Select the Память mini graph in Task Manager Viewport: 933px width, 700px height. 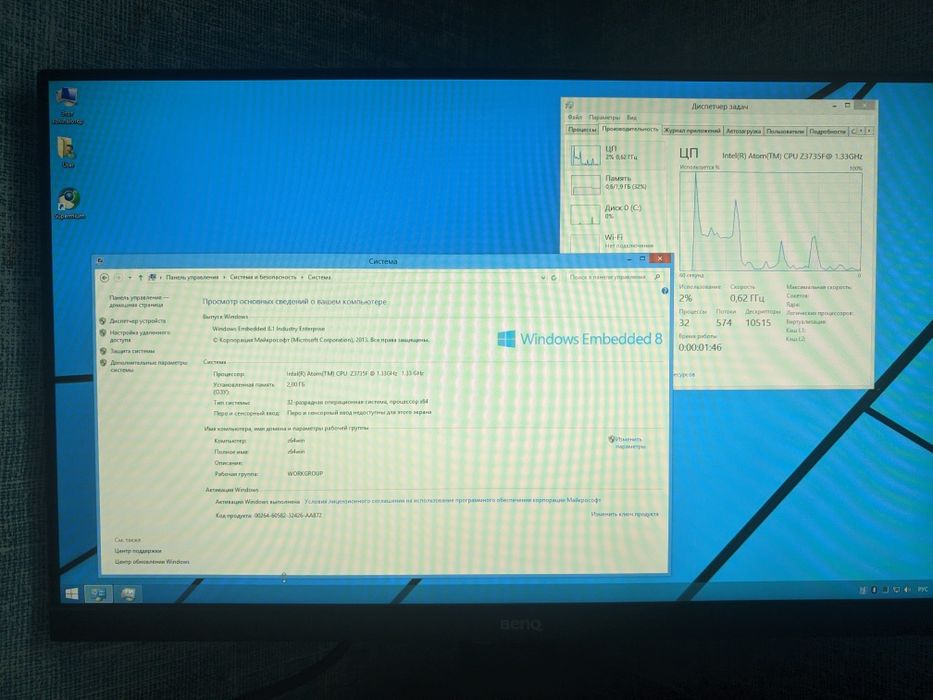(x=586, y=185)
